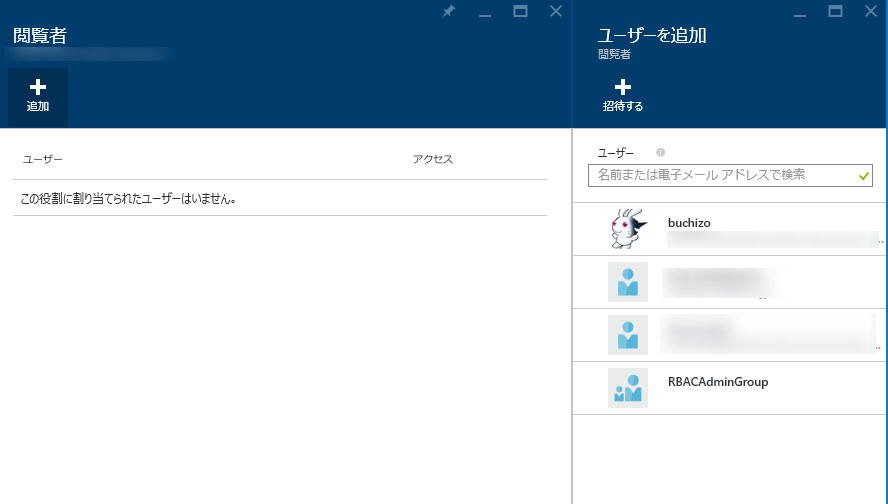
Task: Click the ユーザー column header in the 閲覧者 table
Action: pyautogui.click(x=42, y=160)
